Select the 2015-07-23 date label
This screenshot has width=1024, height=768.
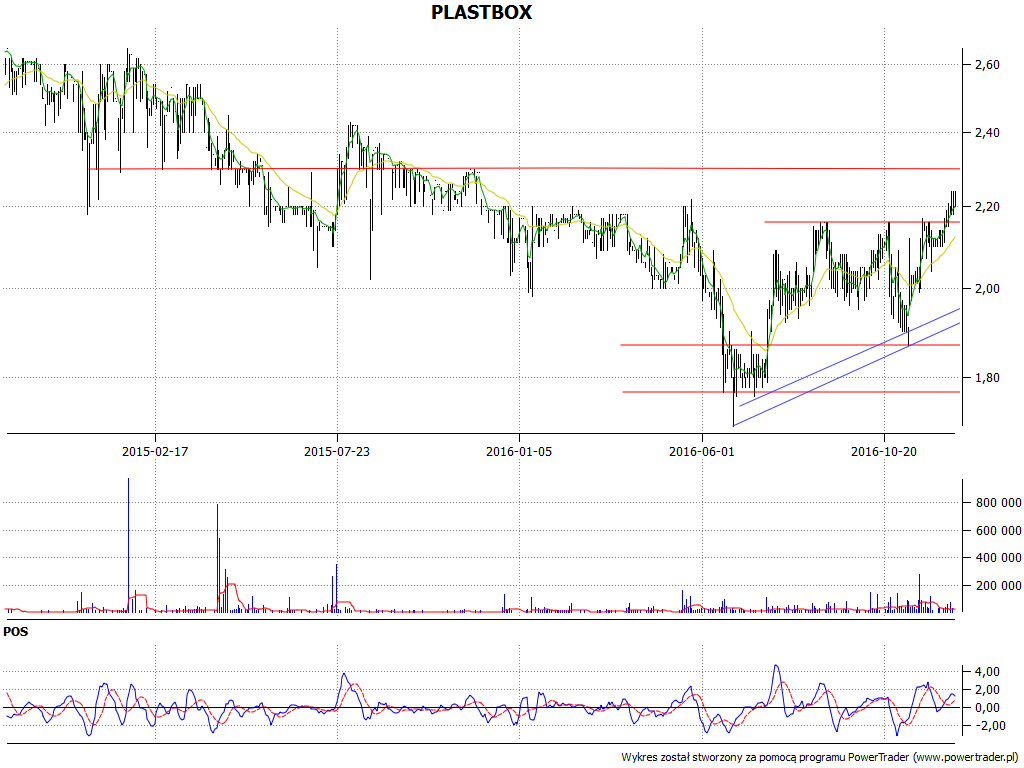click(337, 451)
